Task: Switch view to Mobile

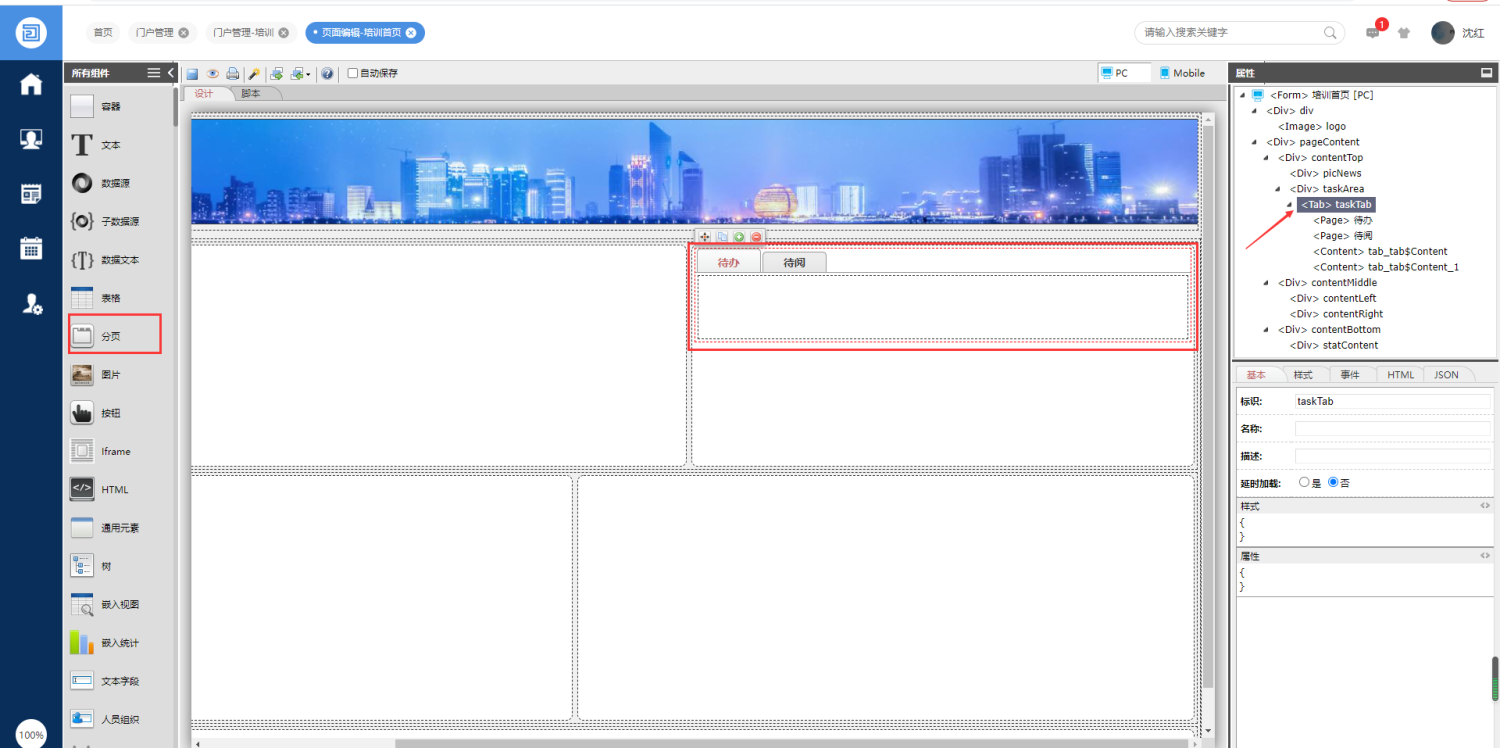Action: (x=1182, y=73)
